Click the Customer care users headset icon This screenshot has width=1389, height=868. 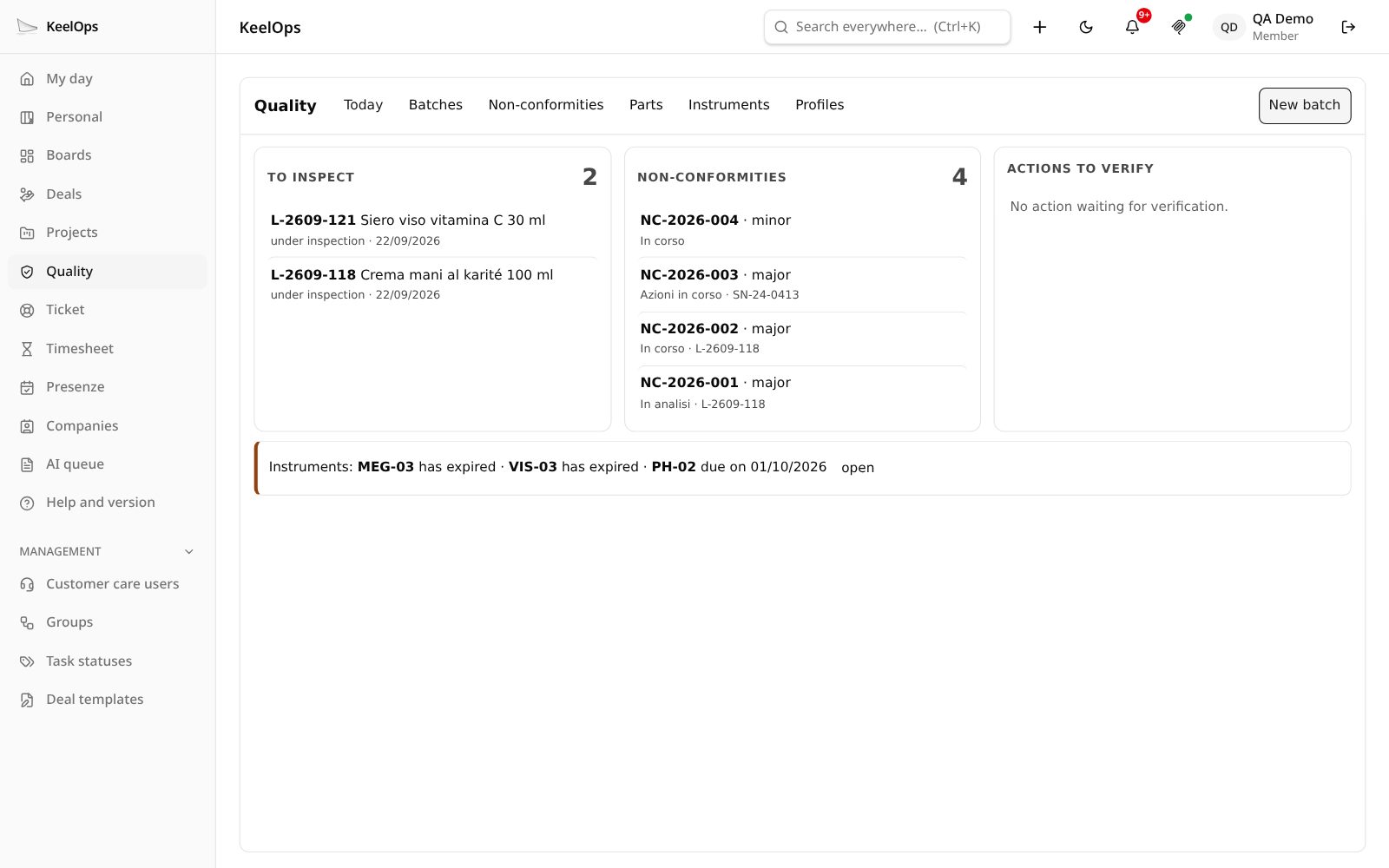click(27, 584)
